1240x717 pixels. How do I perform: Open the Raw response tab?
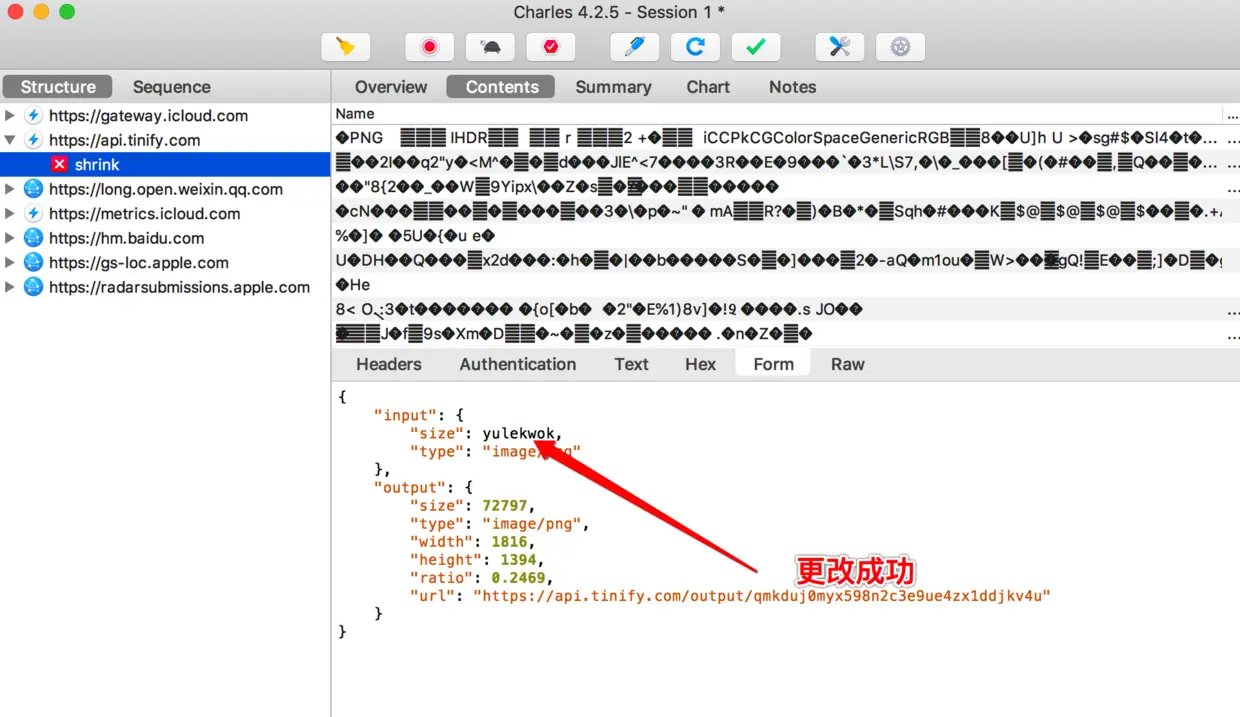pyautogui.click(x=847, y=364)
